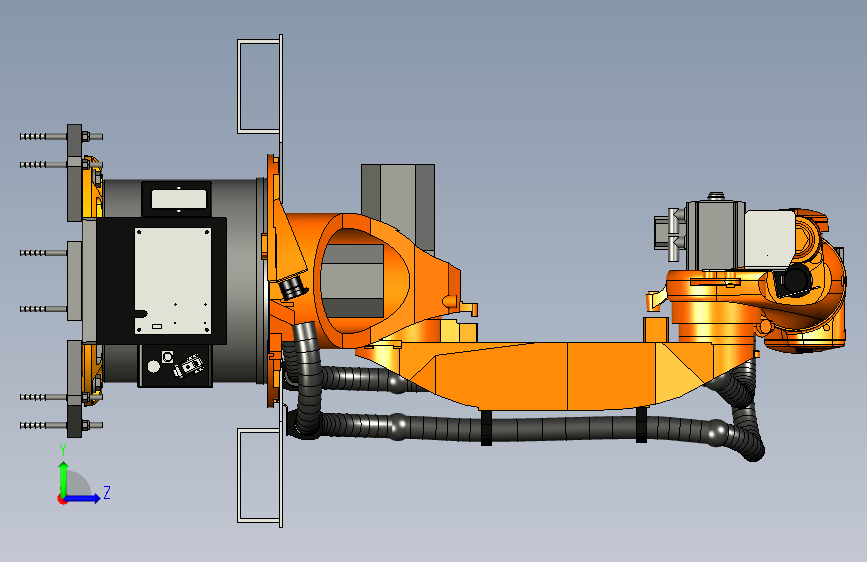Select the small white window on upper black box

point(179,199)
